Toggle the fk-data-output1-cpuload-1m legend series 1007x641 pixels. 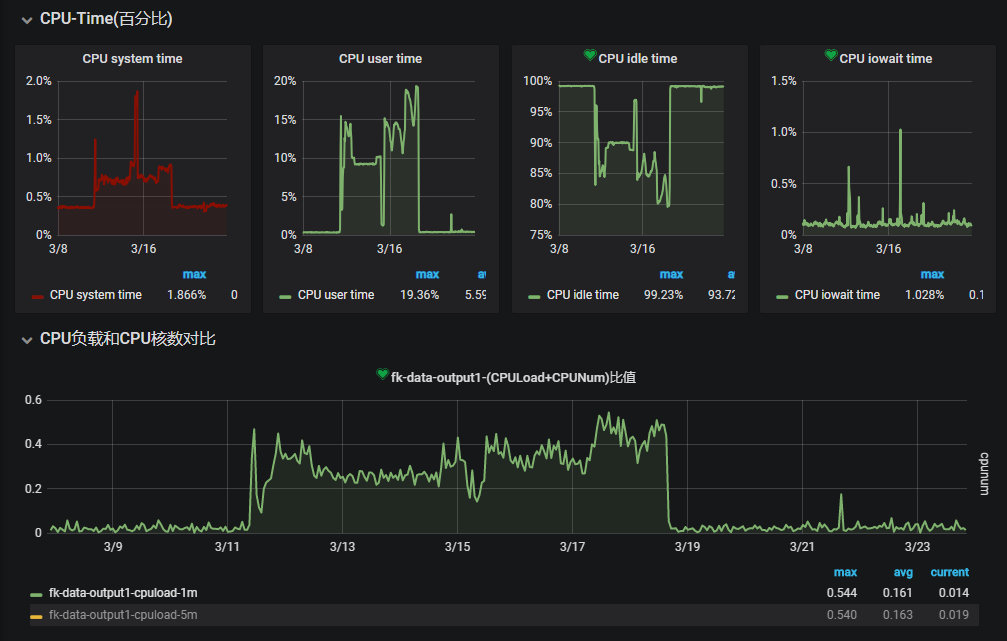123,593
